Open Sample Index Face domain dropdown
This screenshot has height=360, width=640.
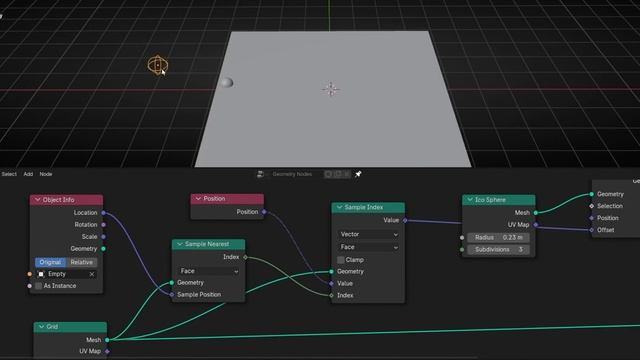coord(369,247)
